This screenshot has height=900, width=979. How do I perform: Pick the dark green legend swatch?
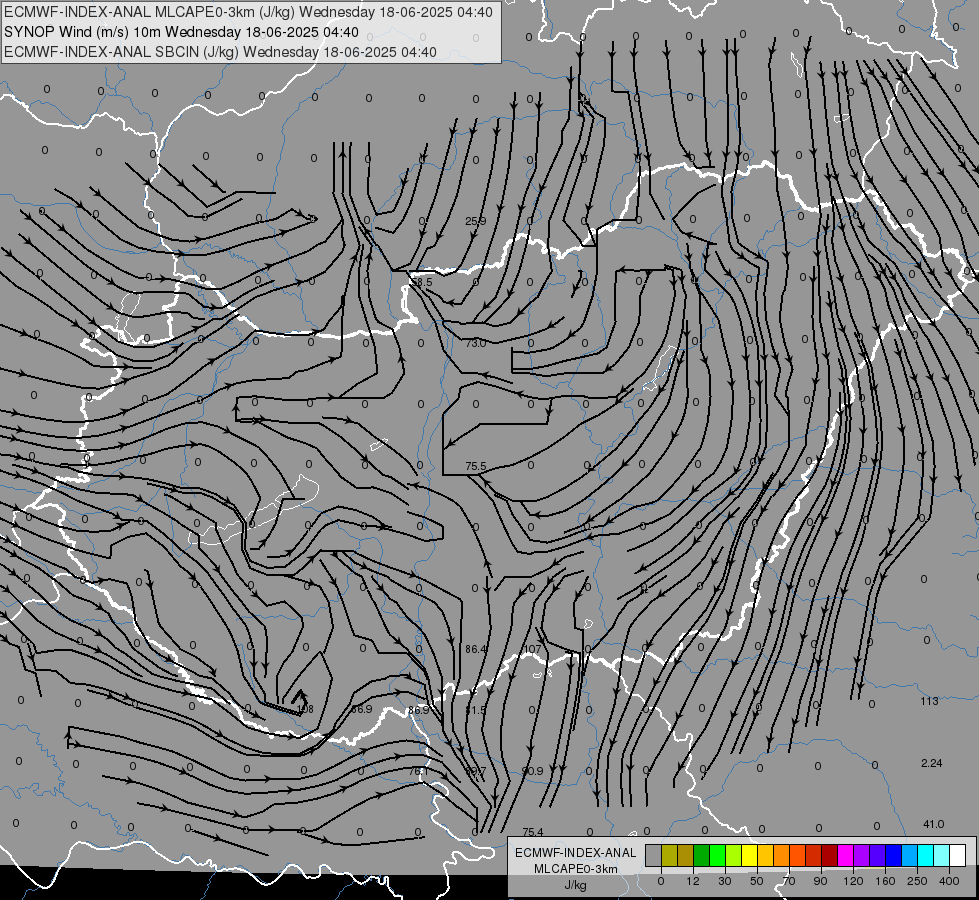pyautogui.click(x=701, y=855)
